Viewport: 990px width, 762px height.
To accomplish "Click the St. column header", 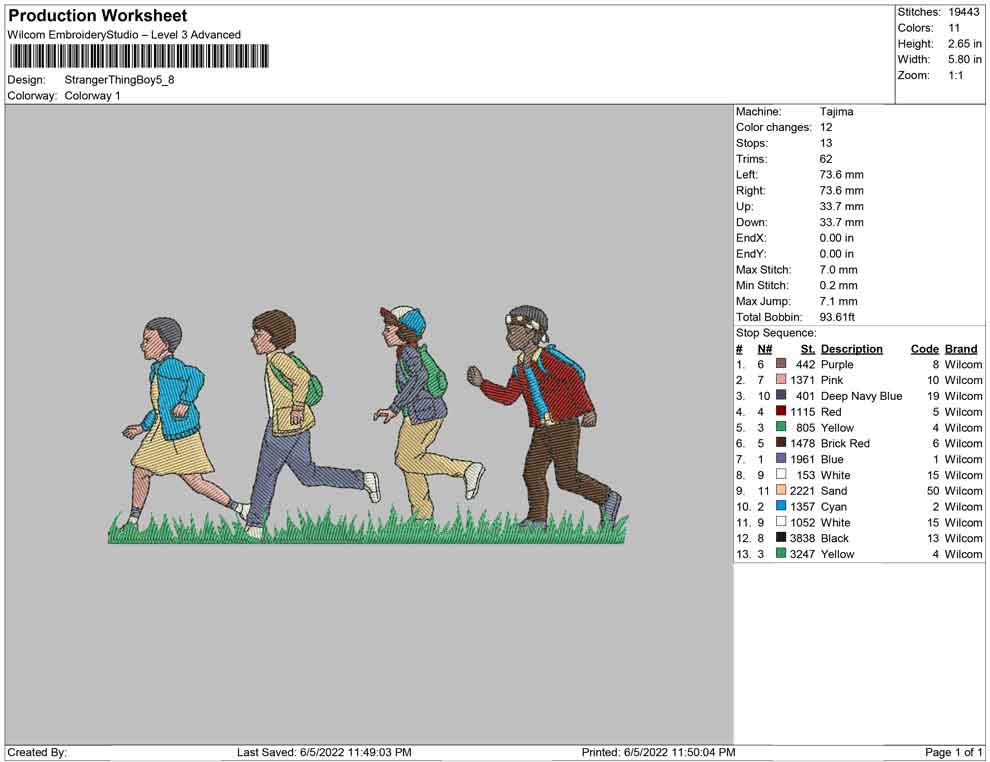I will click(807, 349).
